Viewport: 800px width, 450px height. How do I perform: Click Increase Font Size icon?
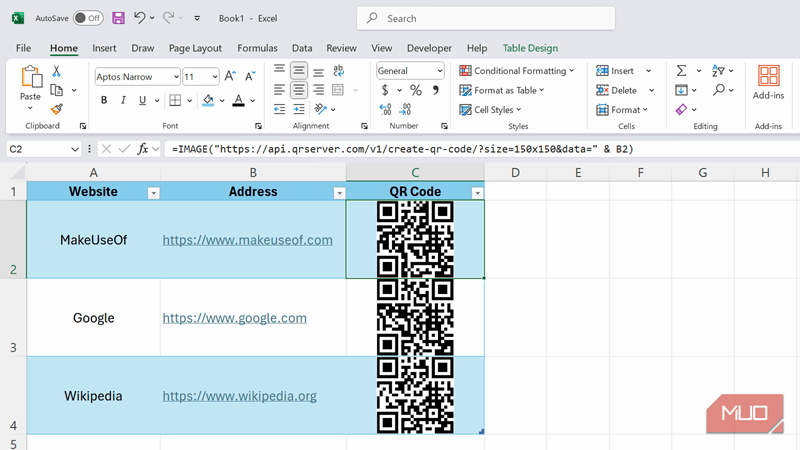tap(230, 76)
